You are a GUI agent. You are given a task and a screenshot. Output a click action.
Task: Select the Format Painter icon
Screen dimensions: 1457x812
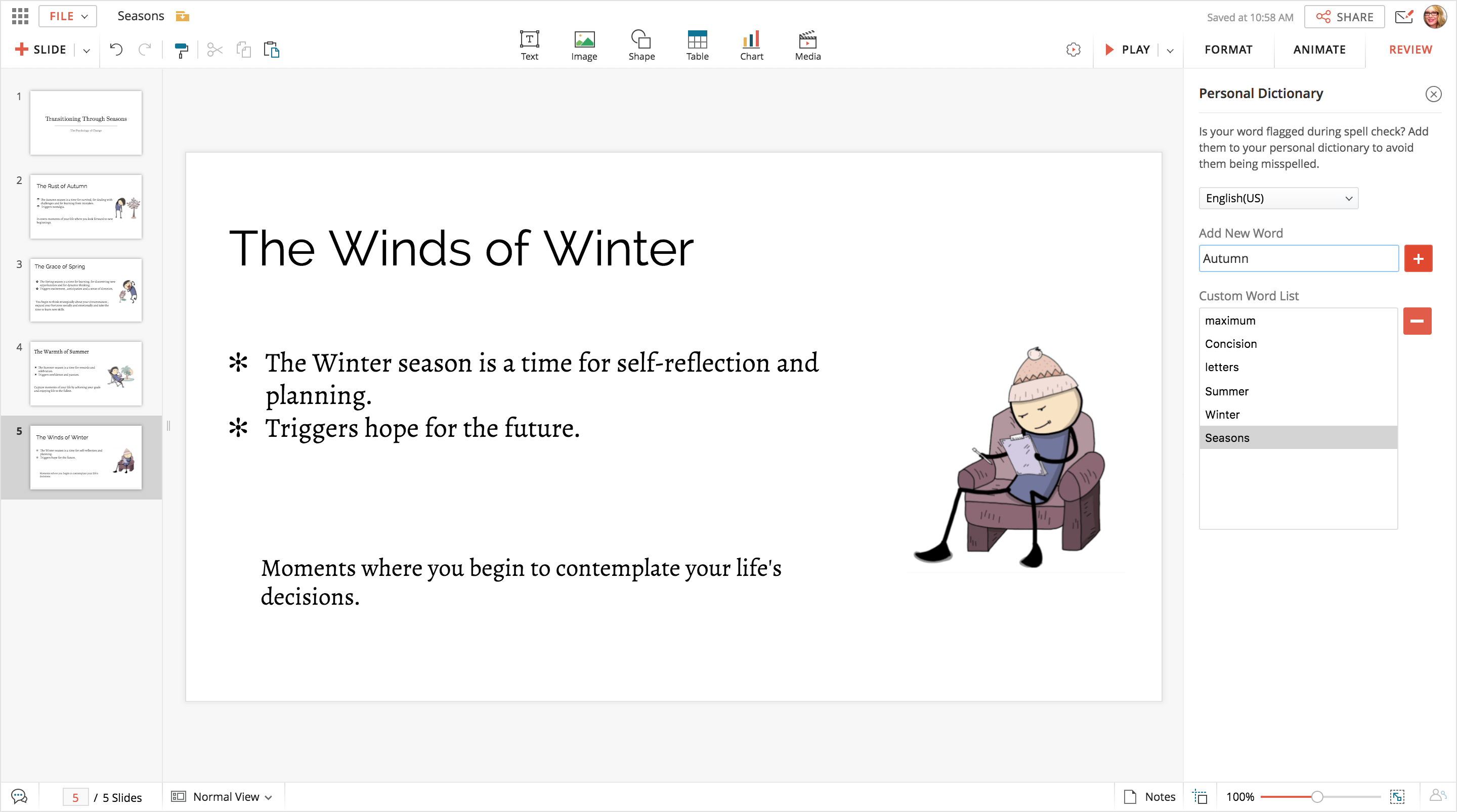[181, 50]
